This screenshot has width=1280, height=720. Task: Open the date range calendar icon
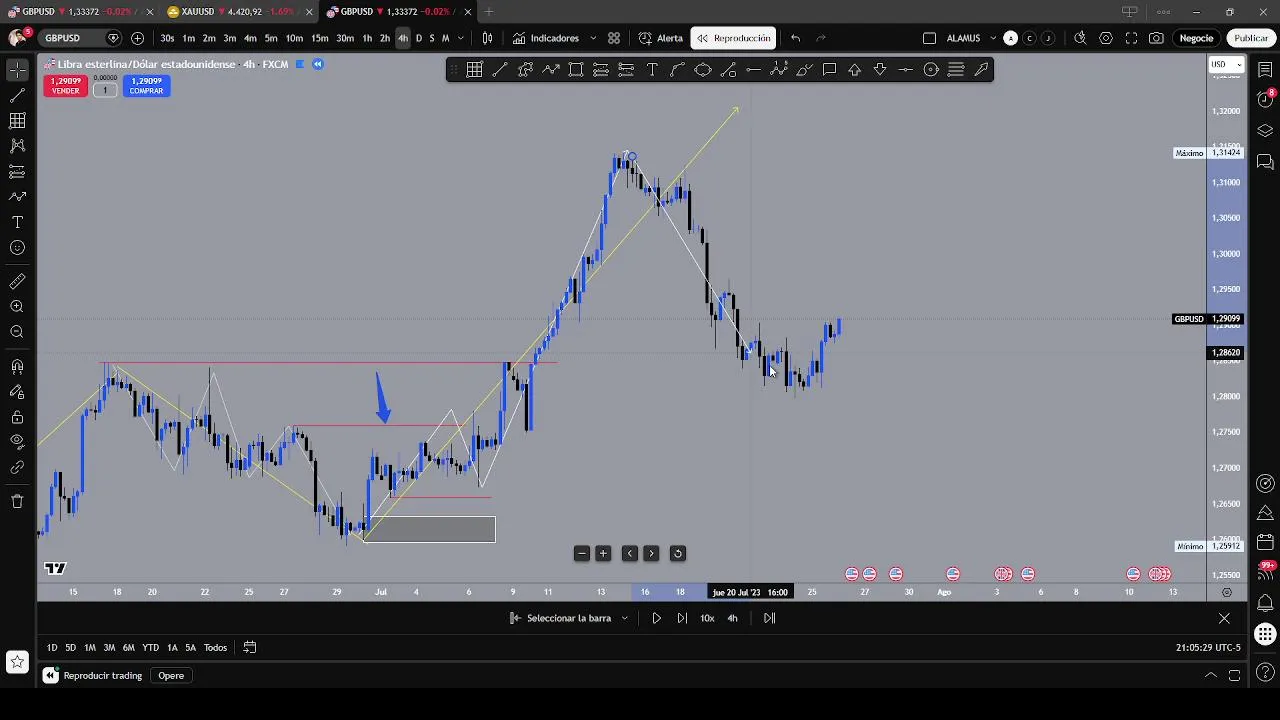tap(250, 647)
